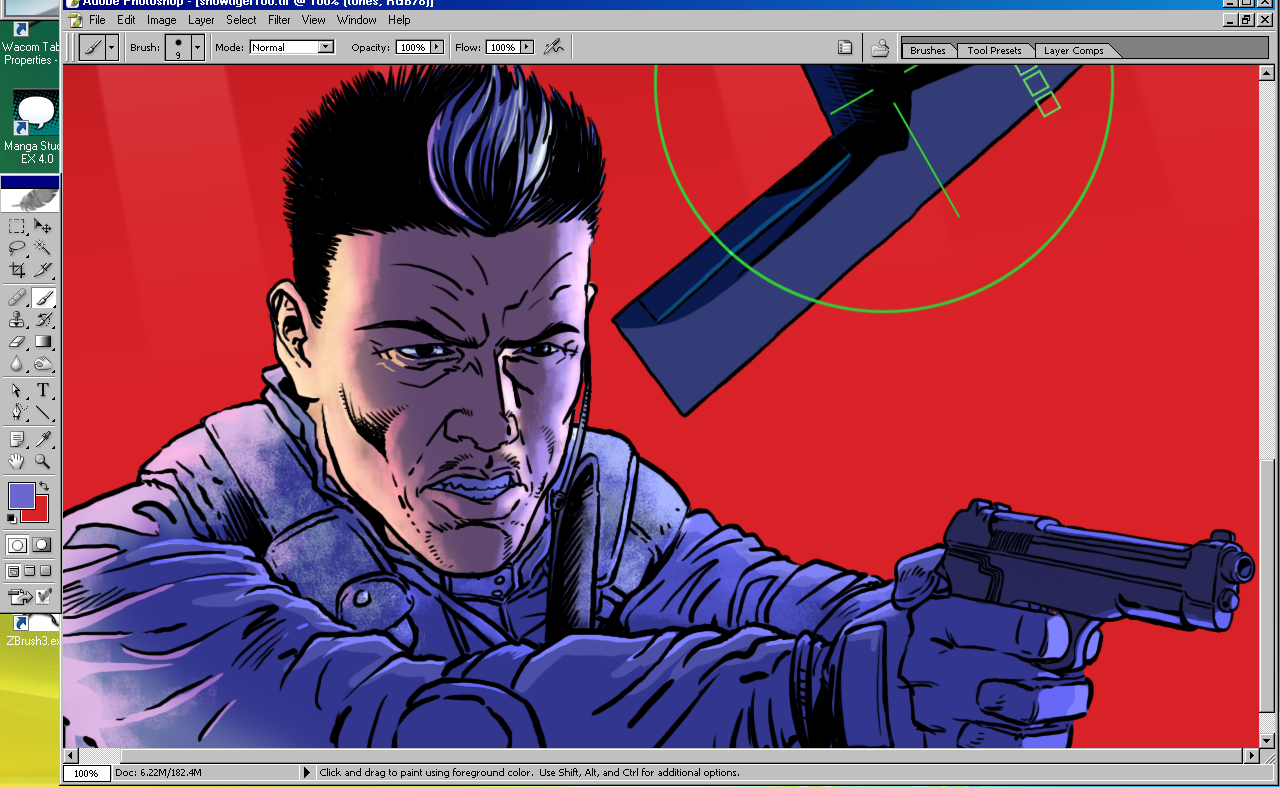Click the Flow percentage field
The width and height of the screenshot is (1280, 787).
click(503, 47)
